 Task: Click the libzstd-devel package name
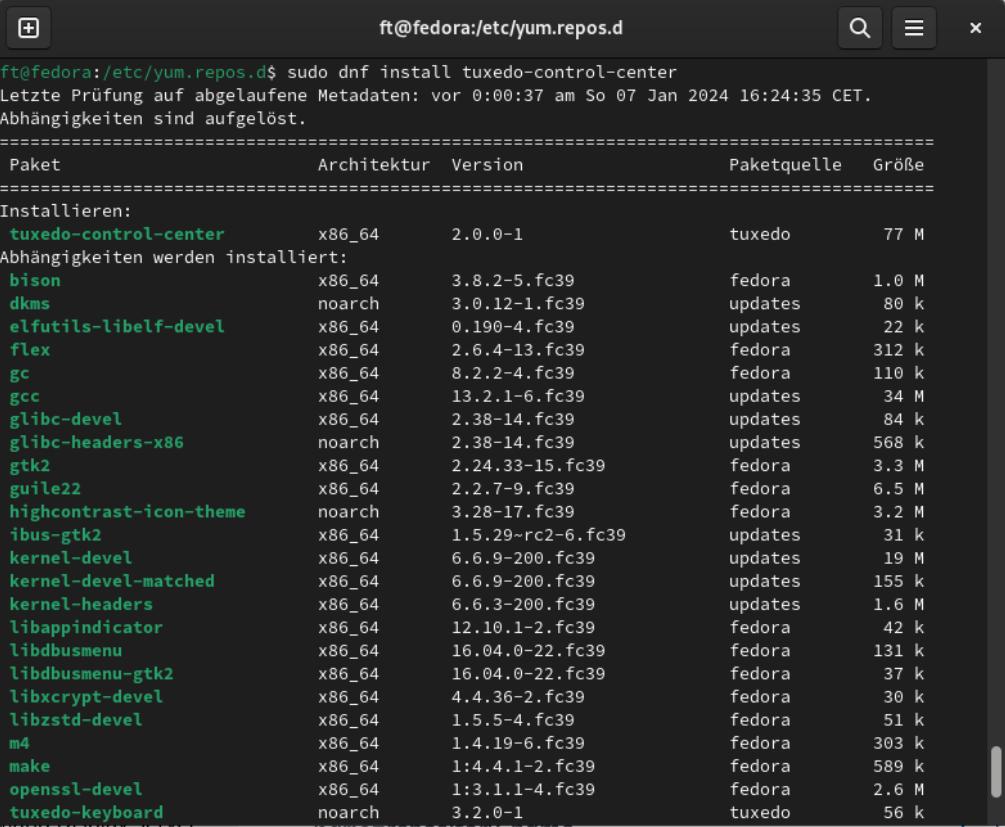(x=76, y=720)
